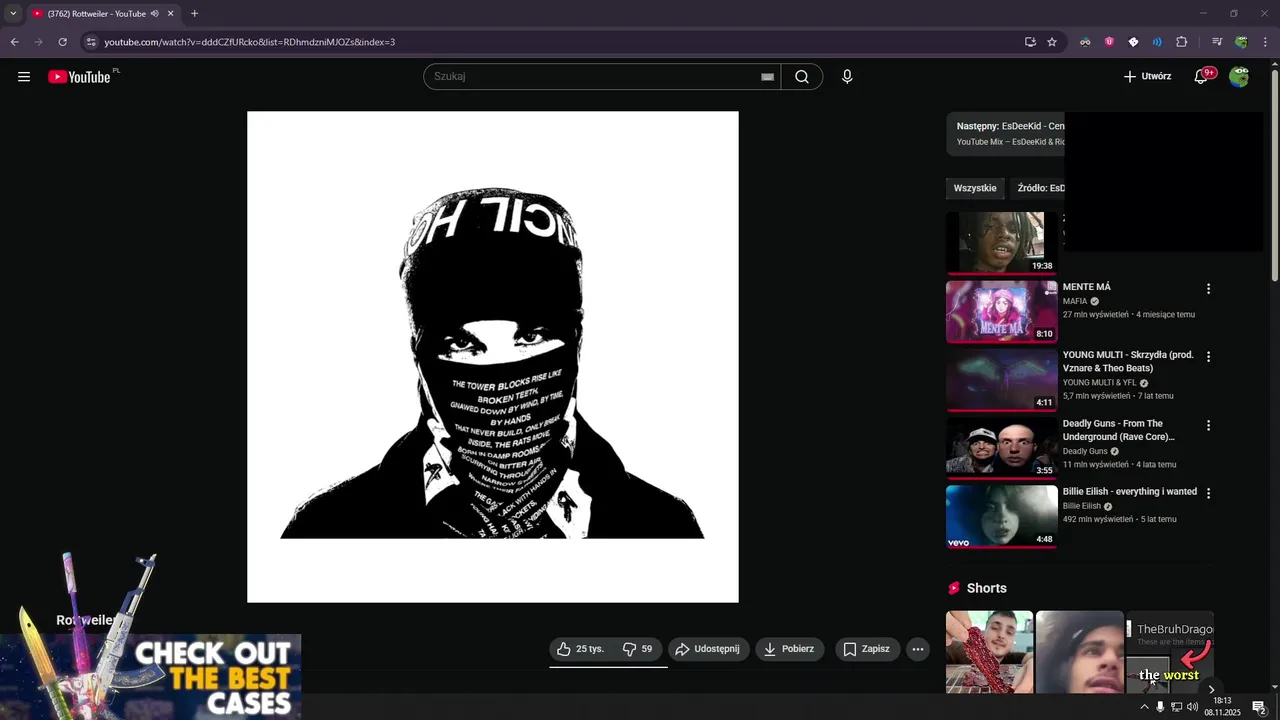Screen dimensions: 1280x720
Task: Open Chrome three-dot menu
Action: coord(1266,42)
